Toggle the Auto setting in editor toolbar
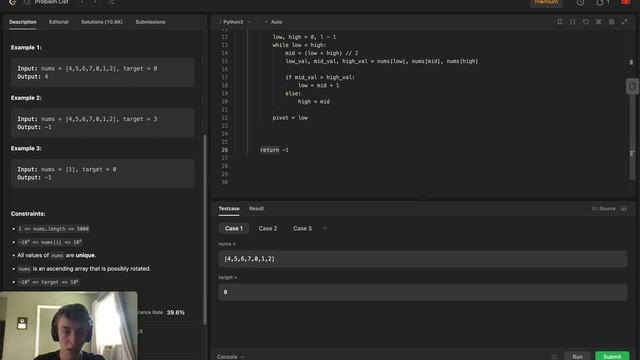The height and width of the screenshot is (360, 640). click(274, 22)
